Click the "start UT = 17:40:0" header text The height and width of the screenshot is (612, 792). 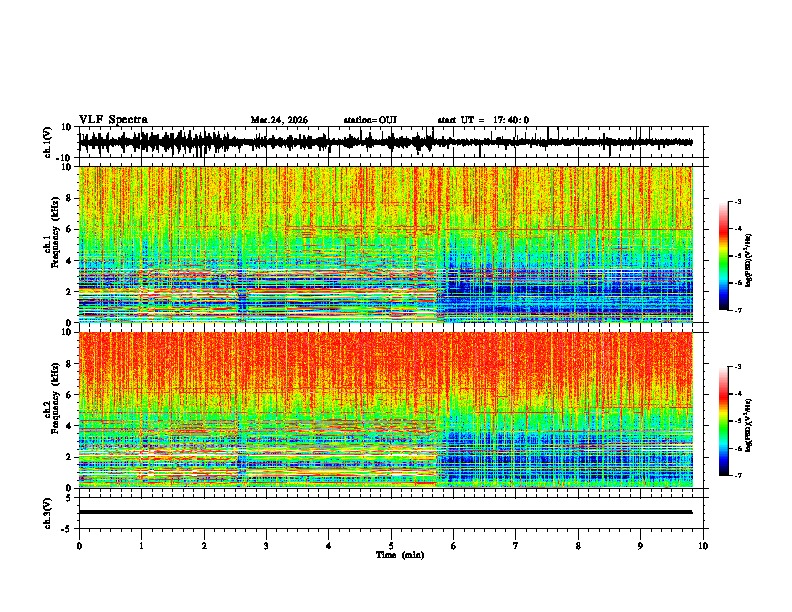coord(483,120)
